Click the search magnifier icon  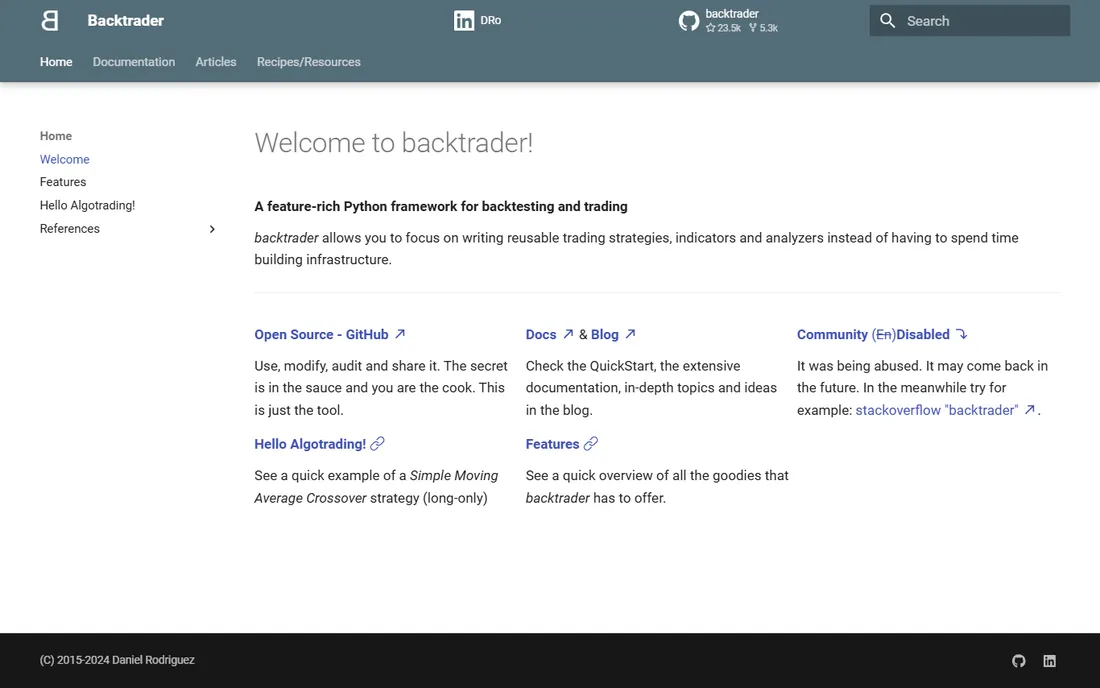(x=887, y=21)
